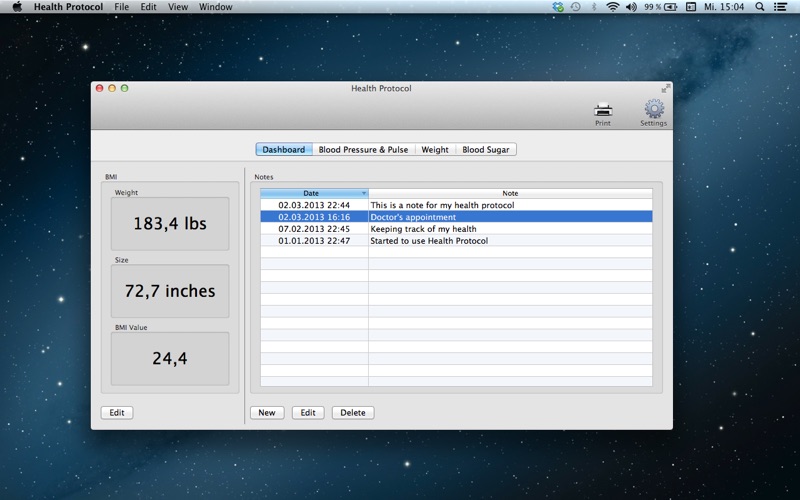The height and width of the screenshot is (500, 800).
Task: Click the Wi-Fi status icon
Action: point(612,7)
